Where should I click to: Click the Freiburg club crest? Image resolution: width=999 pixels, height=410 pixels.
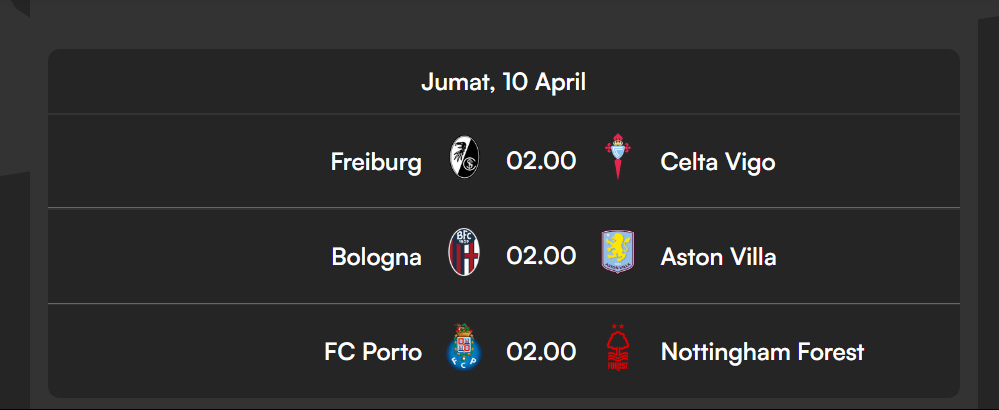pos(464,160)
